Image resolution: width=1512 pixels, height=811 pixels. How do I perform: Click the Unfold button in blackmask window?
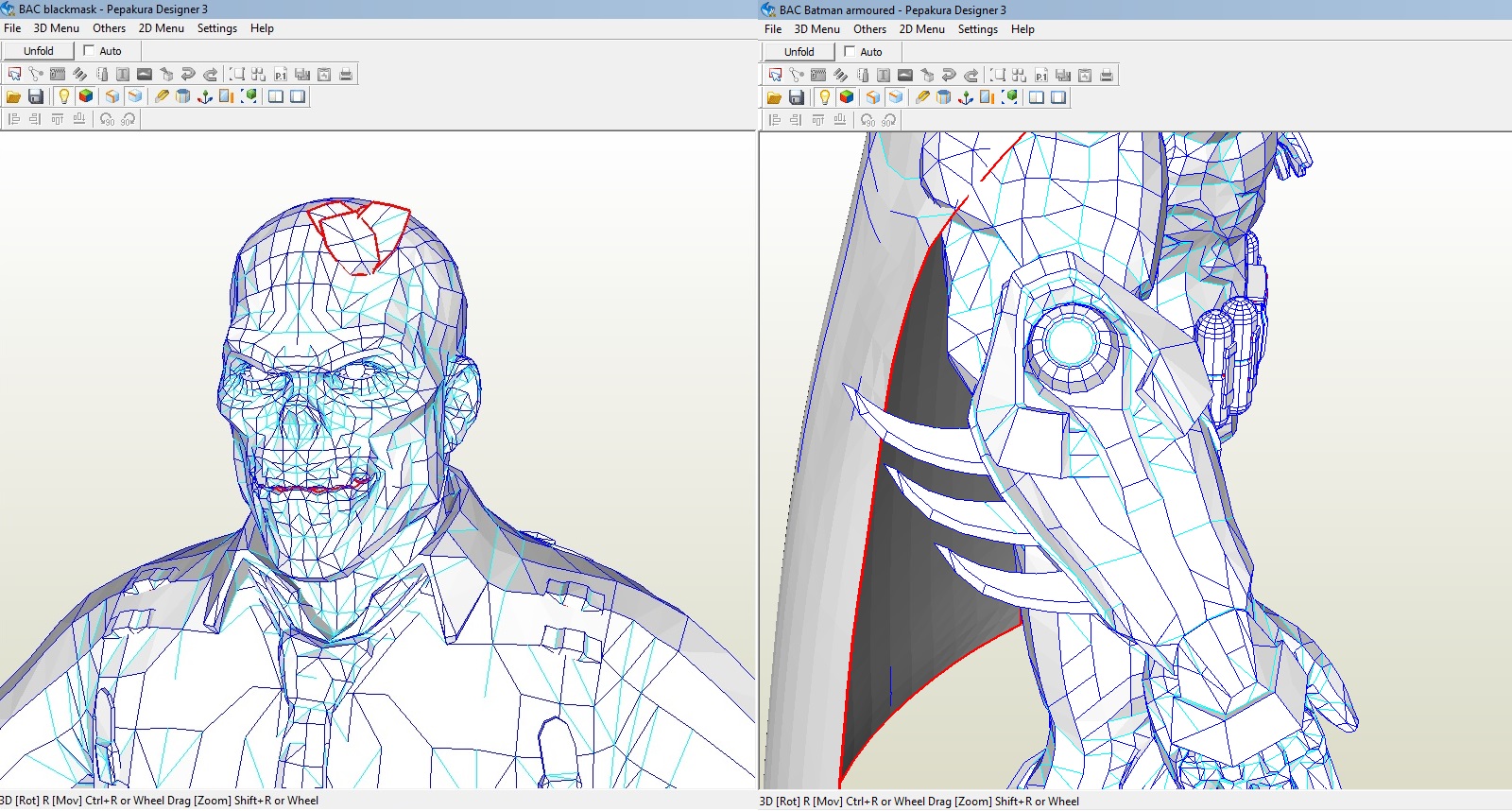point(39,51)
